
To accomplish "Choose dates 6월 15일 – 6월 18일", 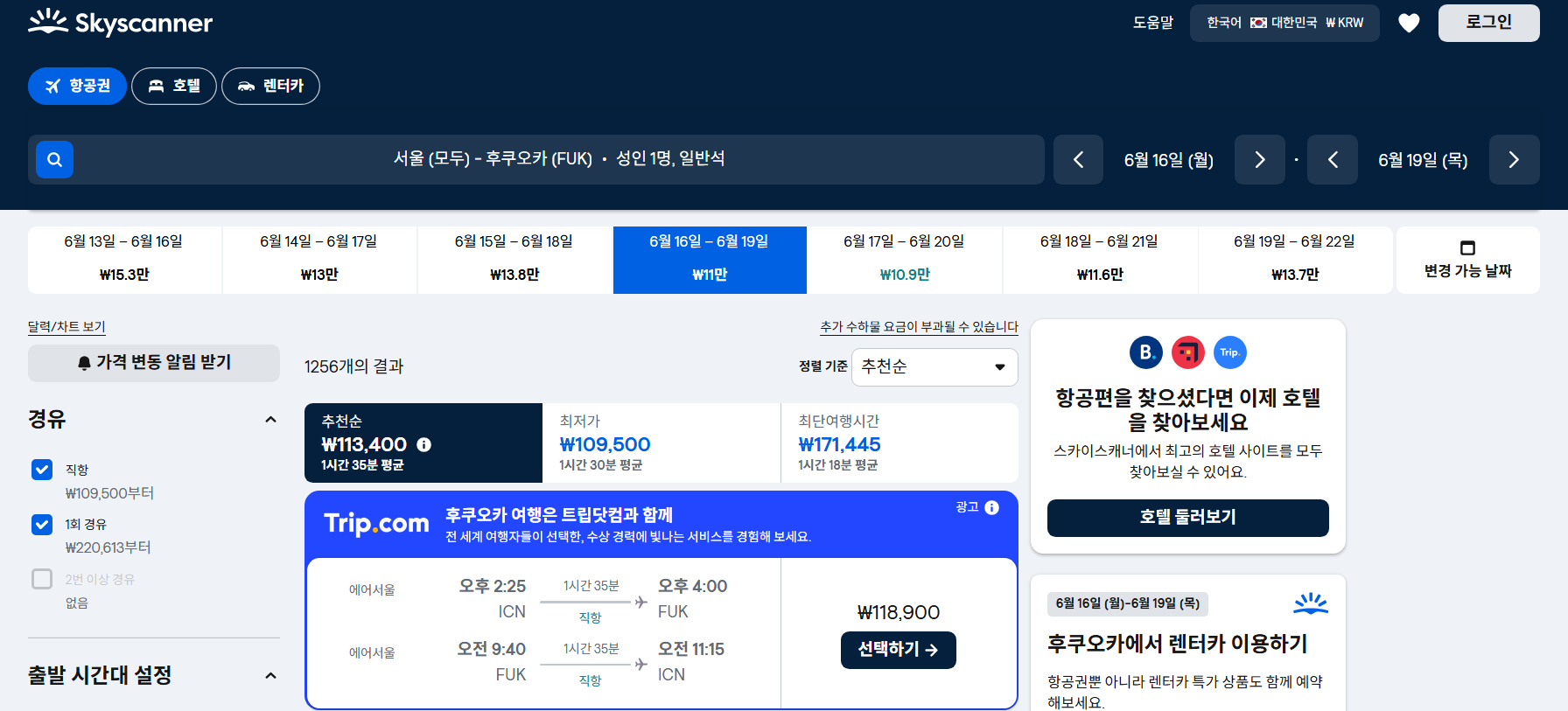I will [514, 260].
